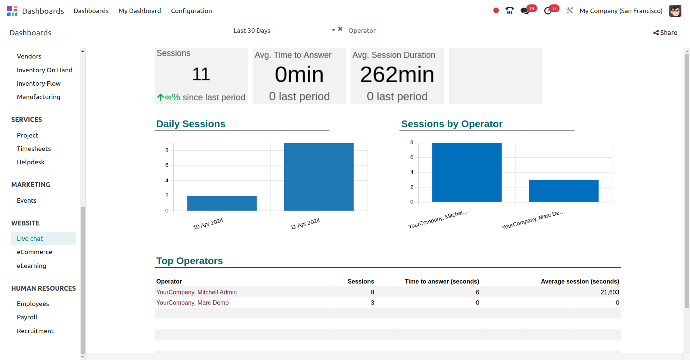Click the HUMAN RESOURCES section label

coord(44,289)
